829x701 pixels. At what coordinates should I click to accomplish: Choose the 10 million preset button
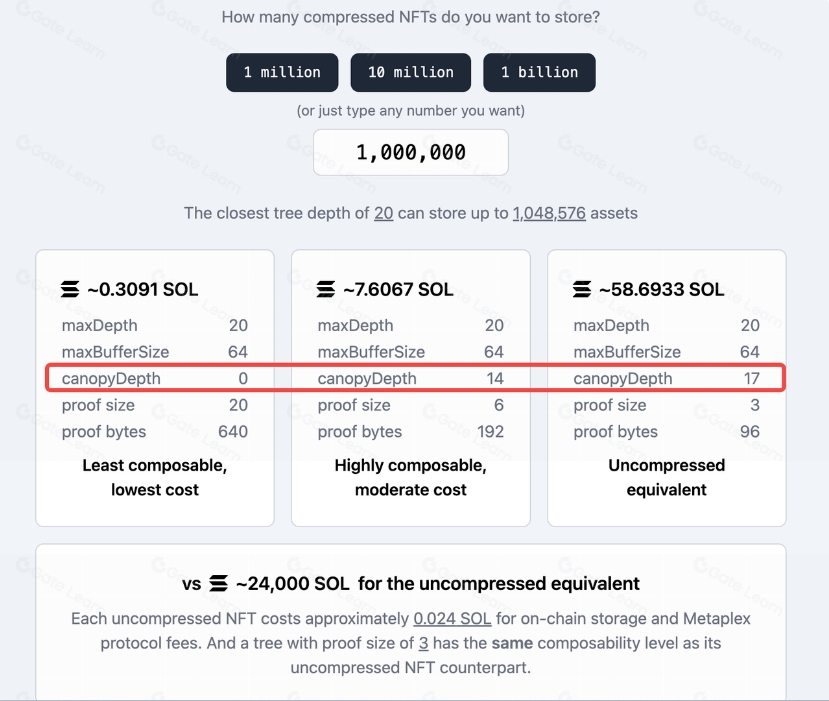coord(411,72)
